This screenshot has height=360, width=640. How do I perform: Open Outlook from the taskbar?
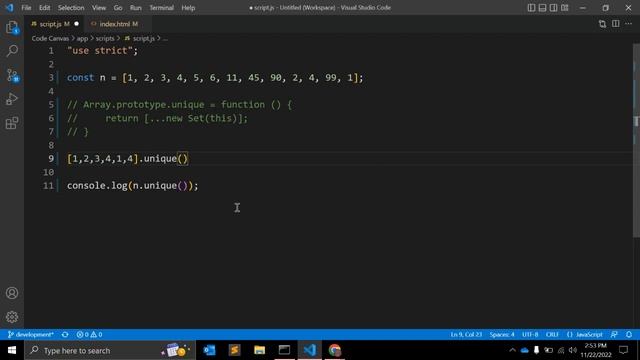(209, 350)
